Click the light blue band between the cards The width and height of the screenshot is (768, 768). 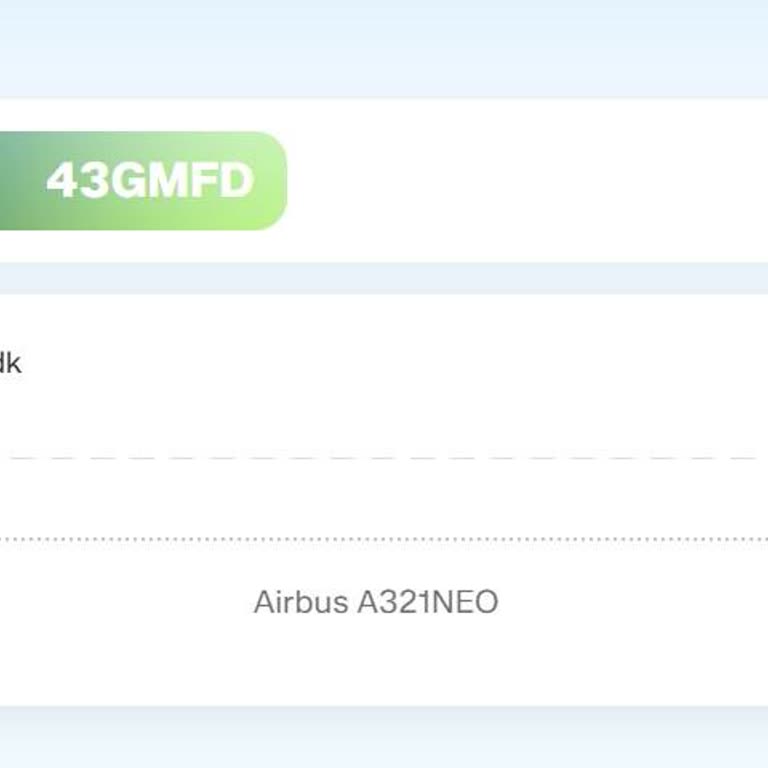pos(384,278)
